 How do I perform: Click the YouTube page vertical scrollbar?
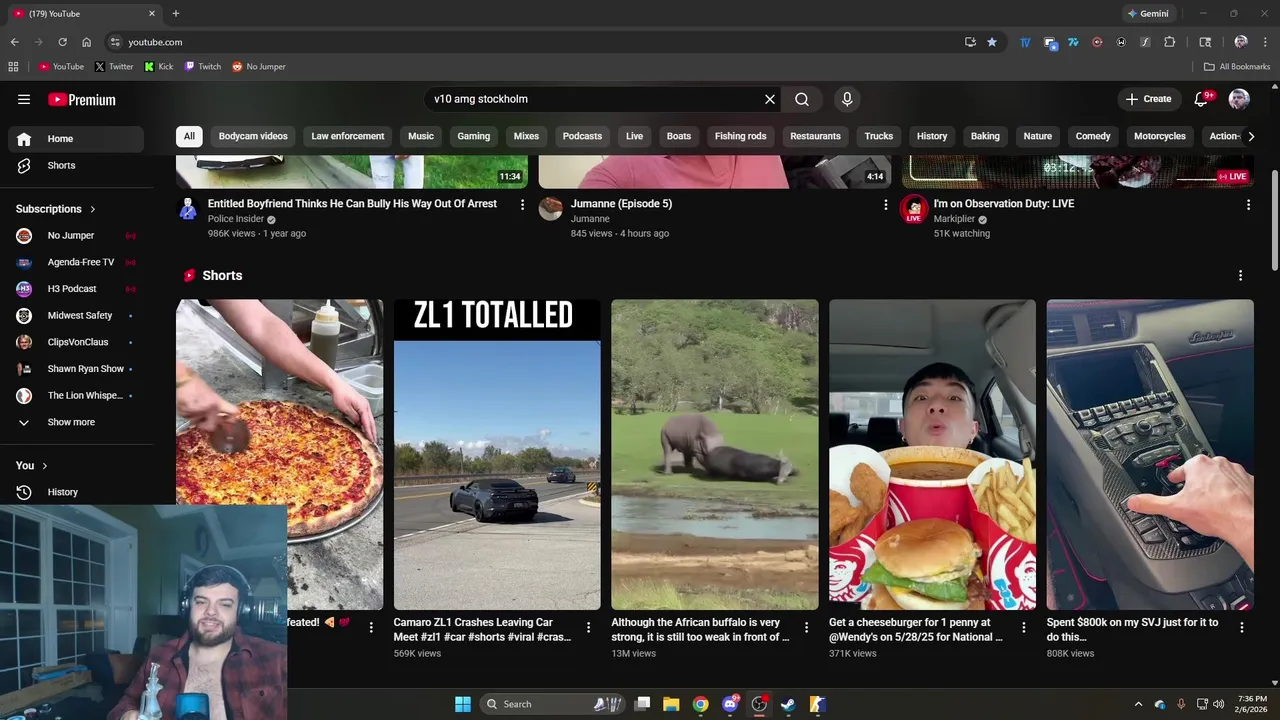[x=1274, y=220]
